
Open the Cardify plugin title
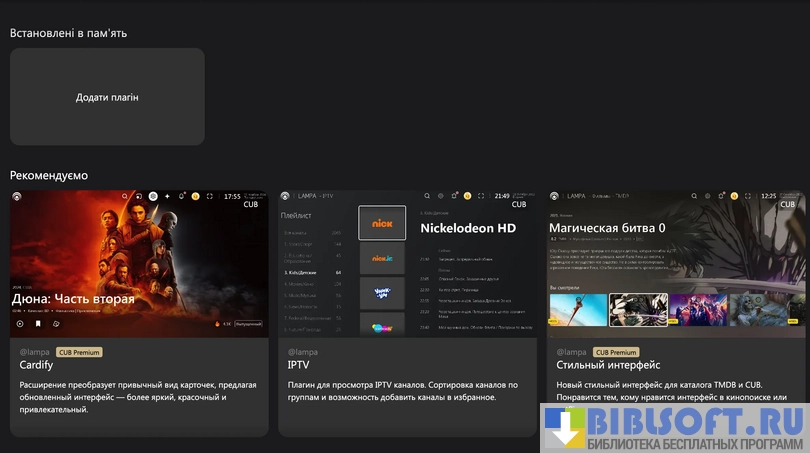pos(36,366)
